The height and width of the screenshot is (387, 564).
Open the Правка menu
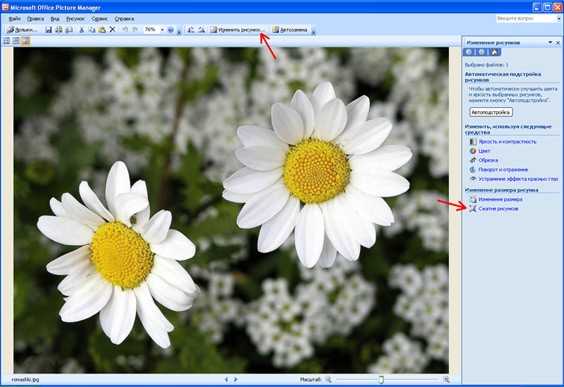[x=35, y=19]
